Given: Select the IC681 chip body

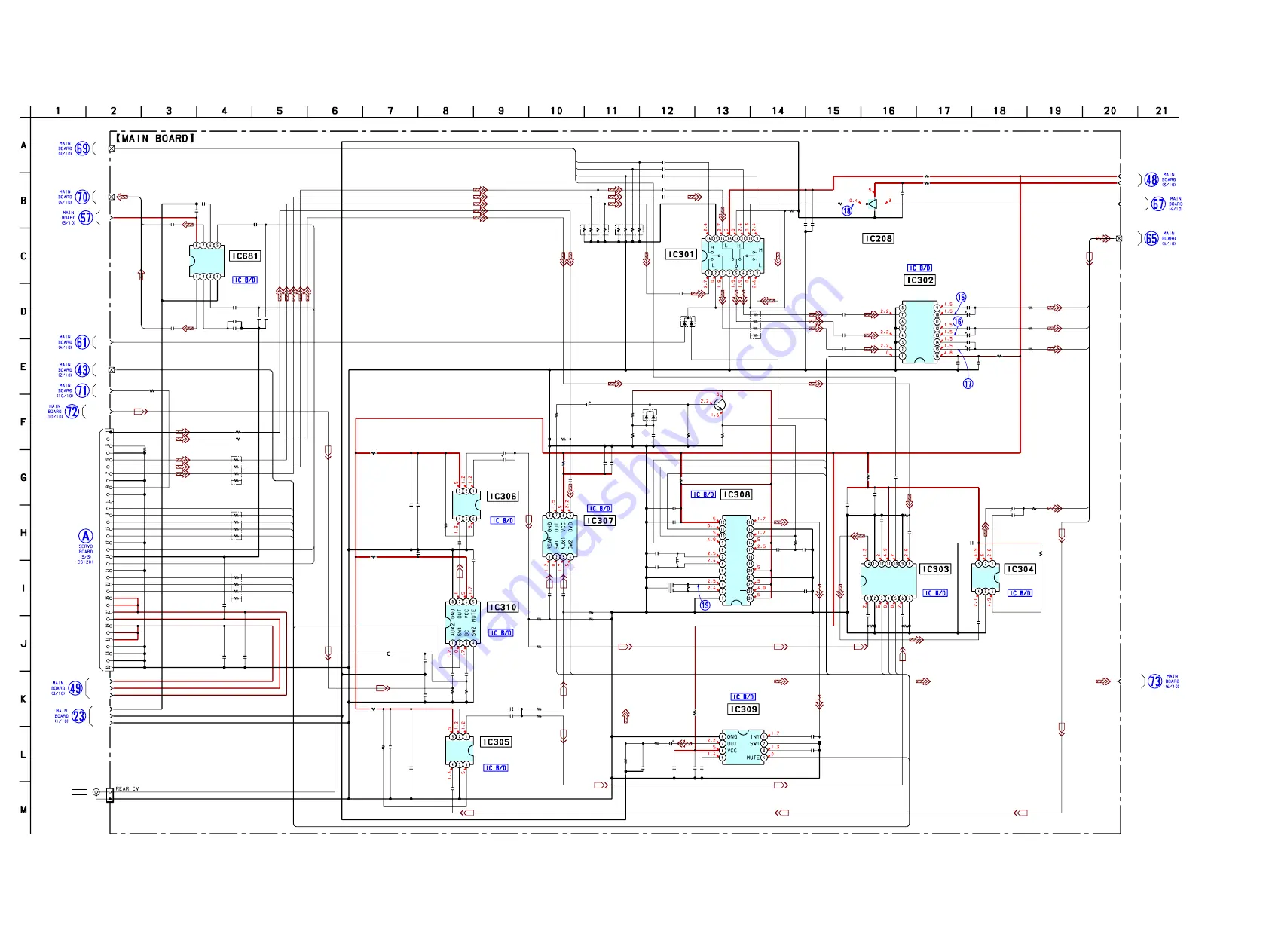Looking at the screenshot, I should coord(206,262).
